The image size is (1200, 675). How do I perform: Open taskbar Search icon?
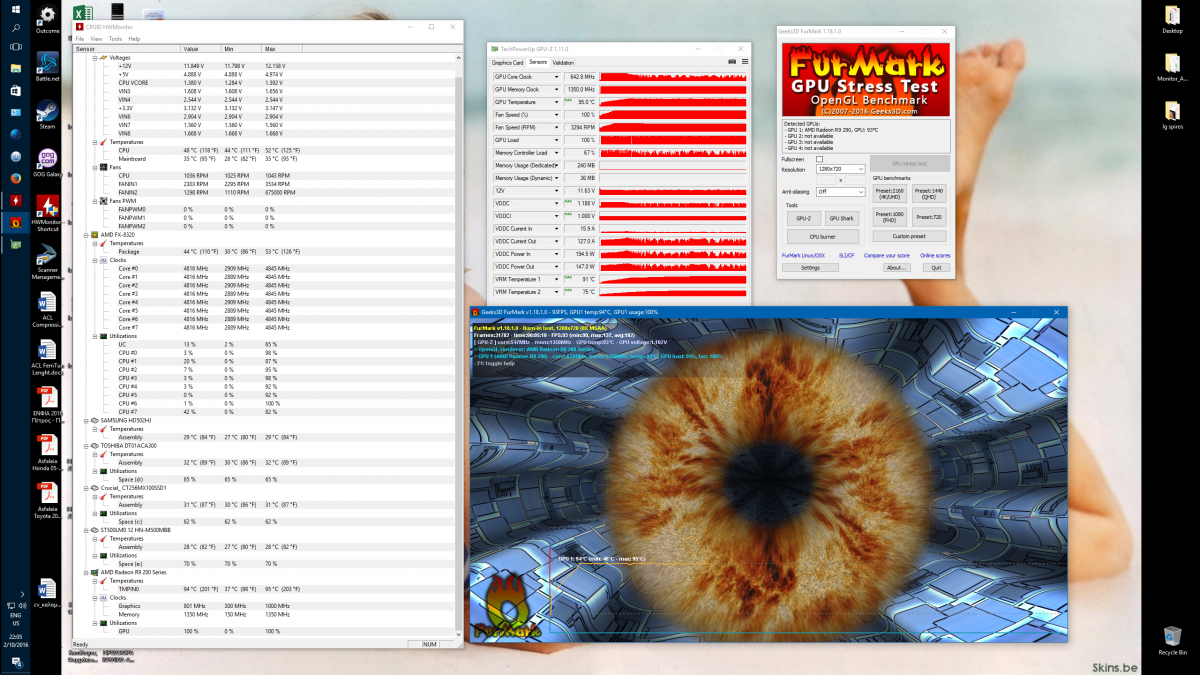coord(15,28)
